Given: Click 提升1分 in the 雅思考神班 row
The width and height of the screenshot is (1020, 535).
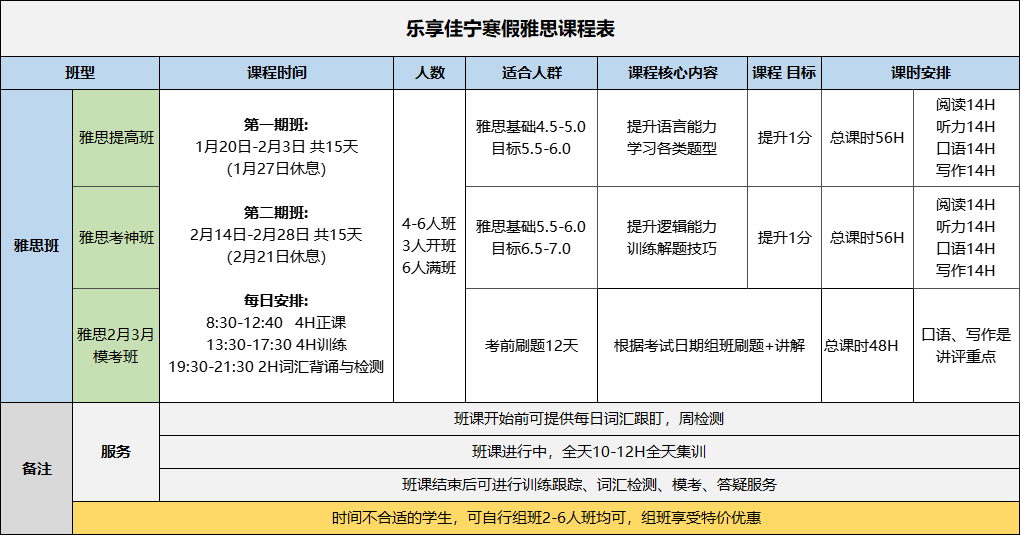Looking at the screenshot, I should 785,238.
